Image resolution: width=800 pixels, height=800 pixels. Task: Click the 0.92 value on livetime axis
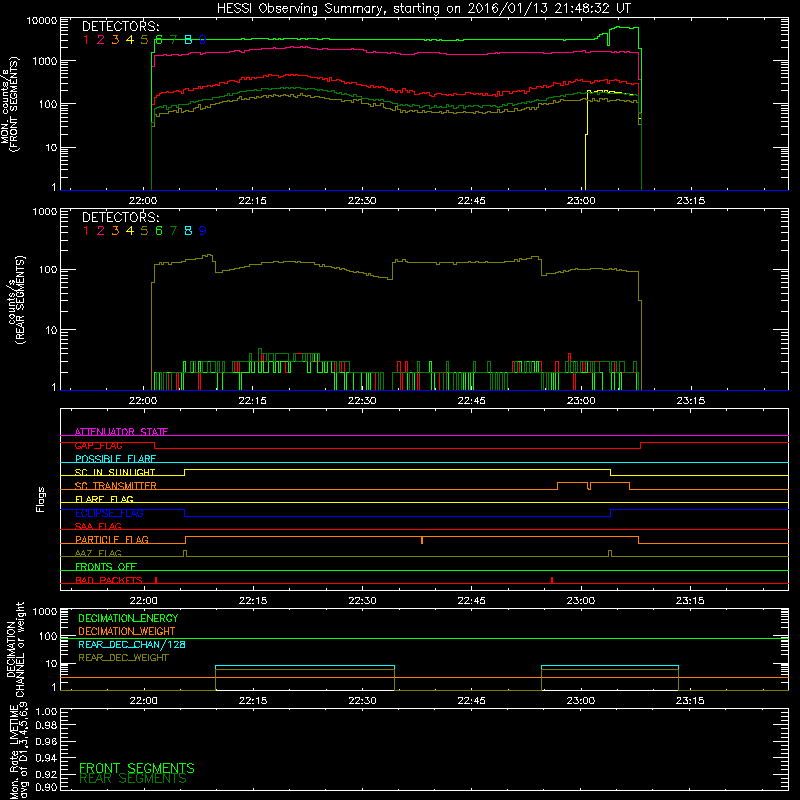click(x=46, y=774)
